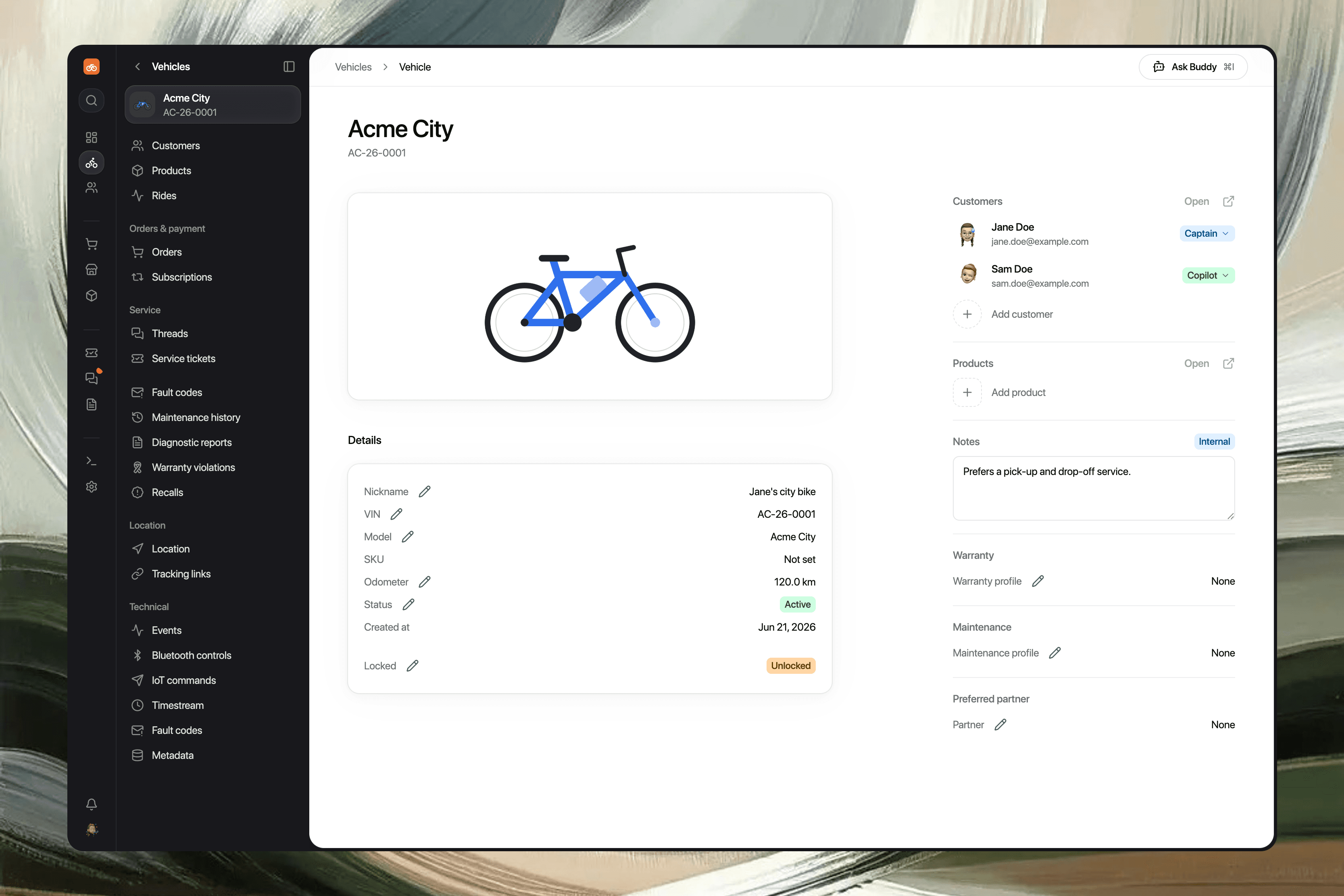Open notifications bell icon
The height and width of the screenshot is (896, 1344).
[x=92, y=804]
